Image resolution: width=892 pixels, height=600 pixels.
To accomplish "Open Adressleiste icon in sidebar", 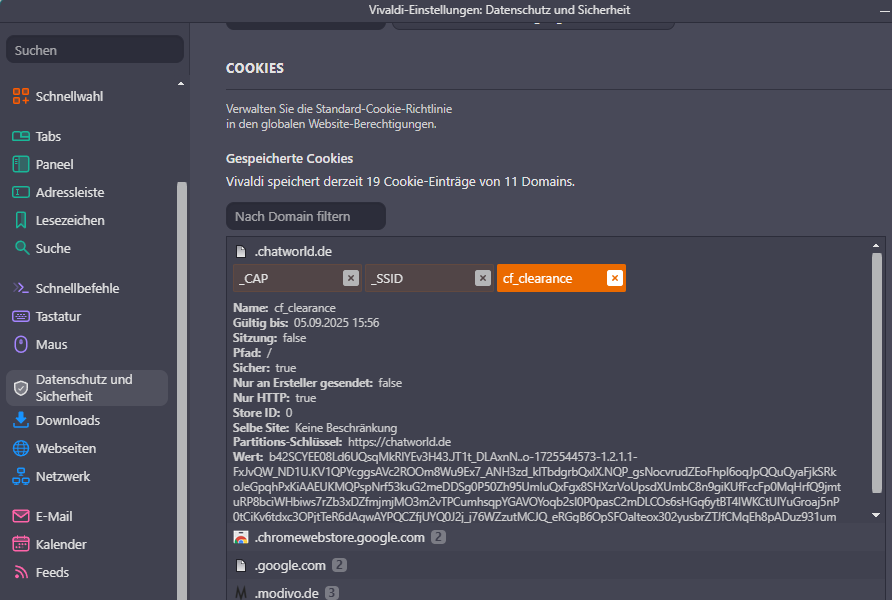I will click(x=21, y=192).
